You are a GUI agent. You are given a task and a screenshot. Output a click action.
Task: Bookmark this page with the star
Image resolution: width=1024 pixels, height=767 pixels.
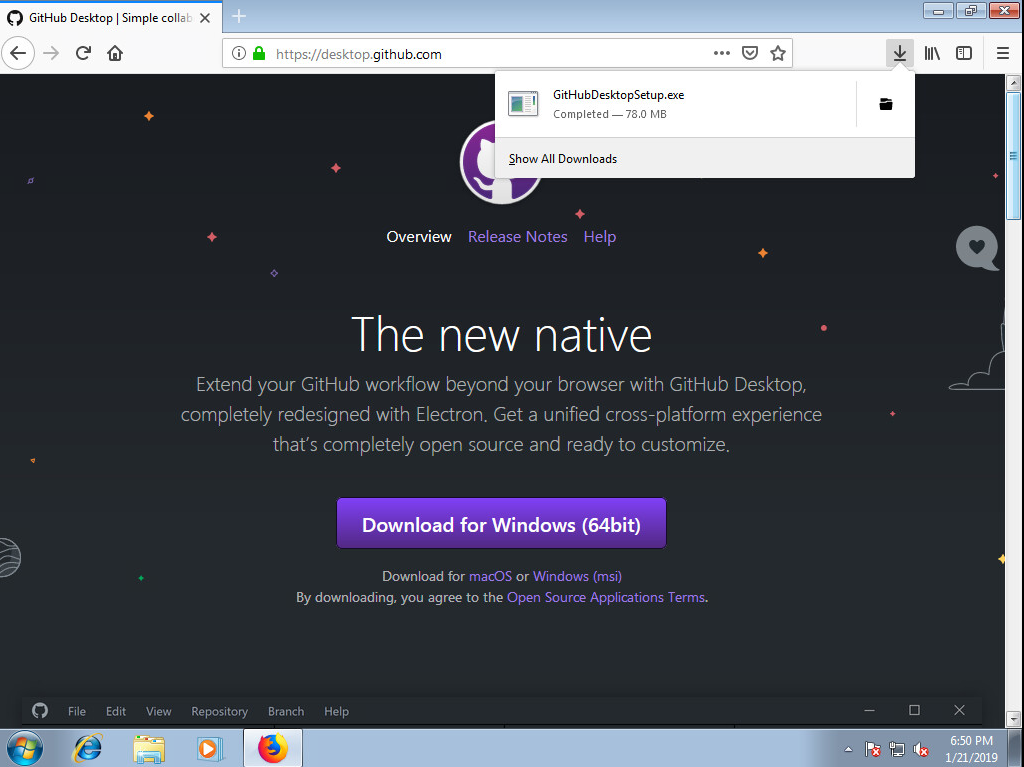[x=778, y=54]
